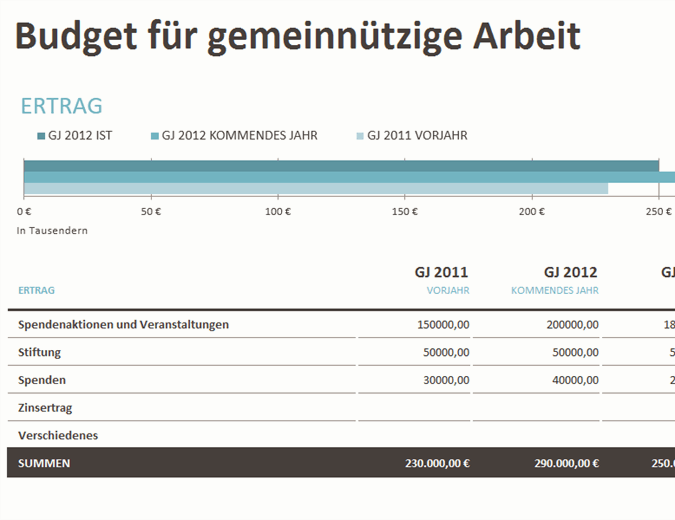
Task: Click the GJ 2011 column header
Action: tap(441, 272)
